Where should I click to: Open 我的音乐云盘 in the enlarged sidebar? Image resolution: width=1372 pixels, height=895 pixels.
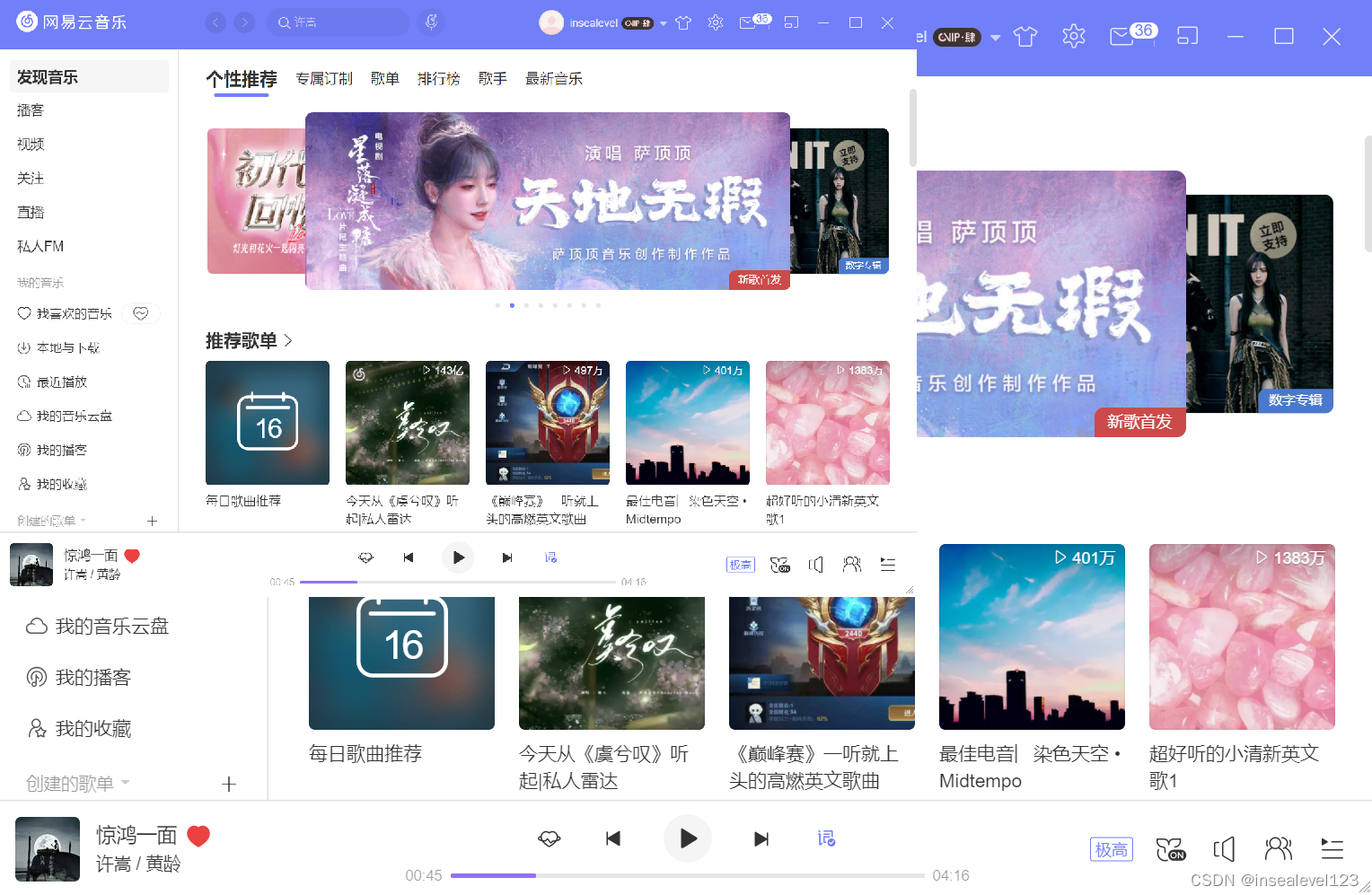coord(97,626)
